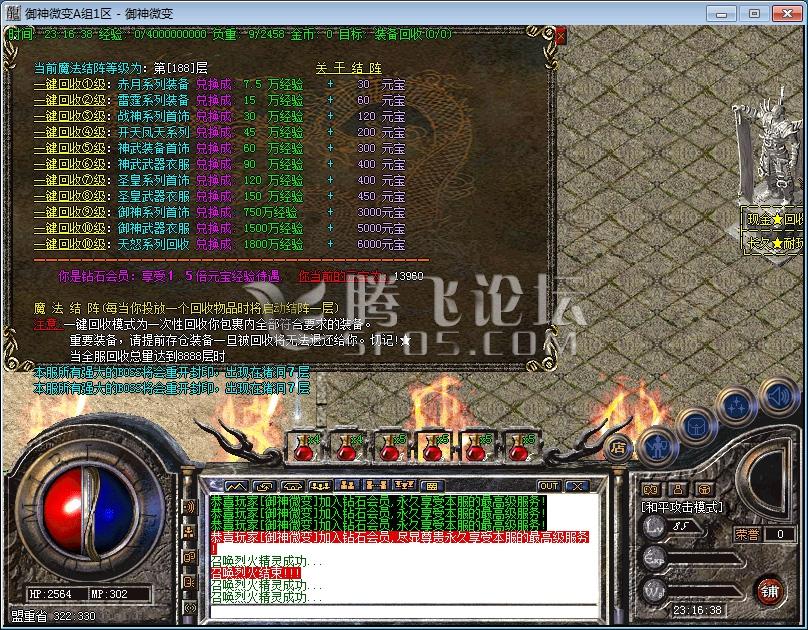Image resolution: width=808 pixels, height=630 pixels.
Task: Recycle 开天凤天系列 with one-key link
Action: coord(70,132)
